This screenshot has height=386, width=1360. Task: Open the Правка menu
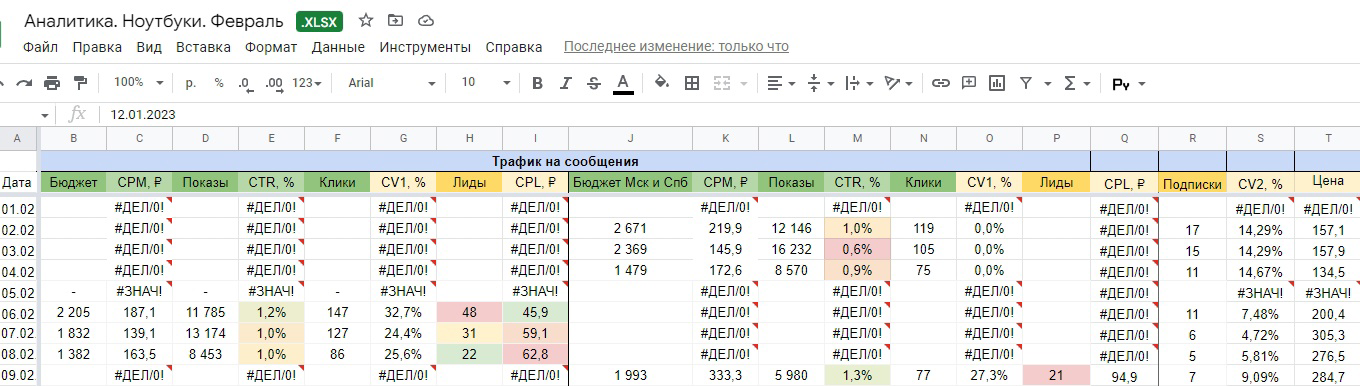point(97,47)
